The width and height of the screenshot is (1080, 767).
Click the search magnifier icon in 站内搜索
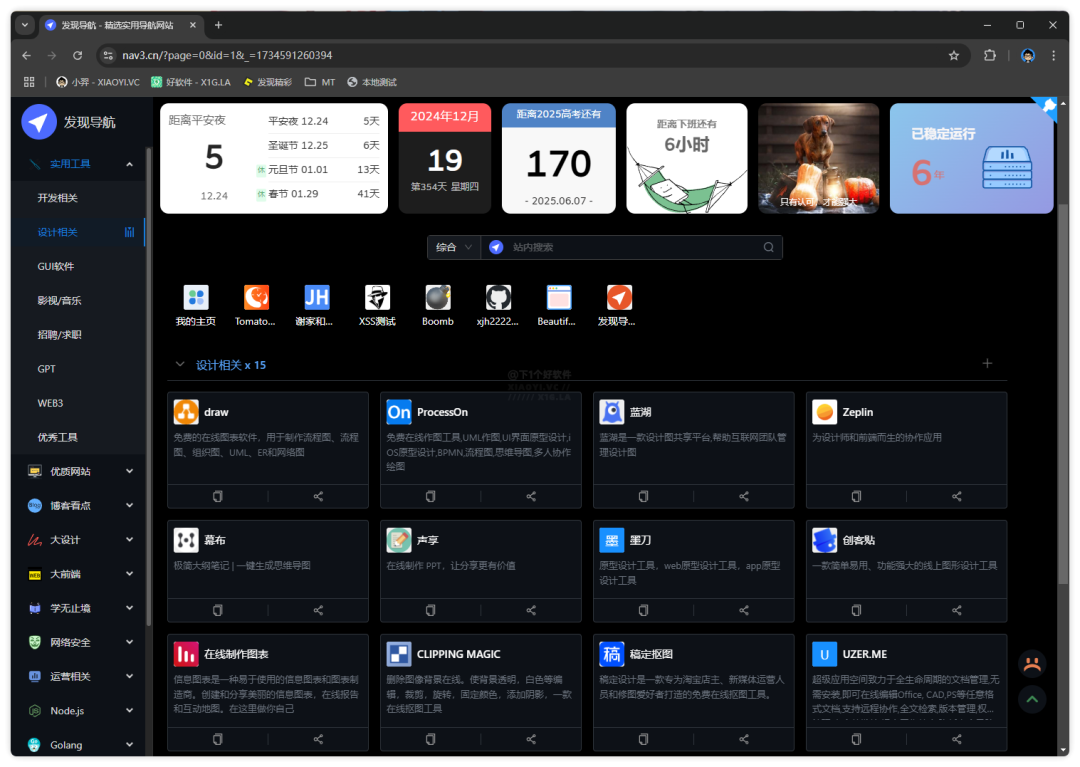(768, 247)
